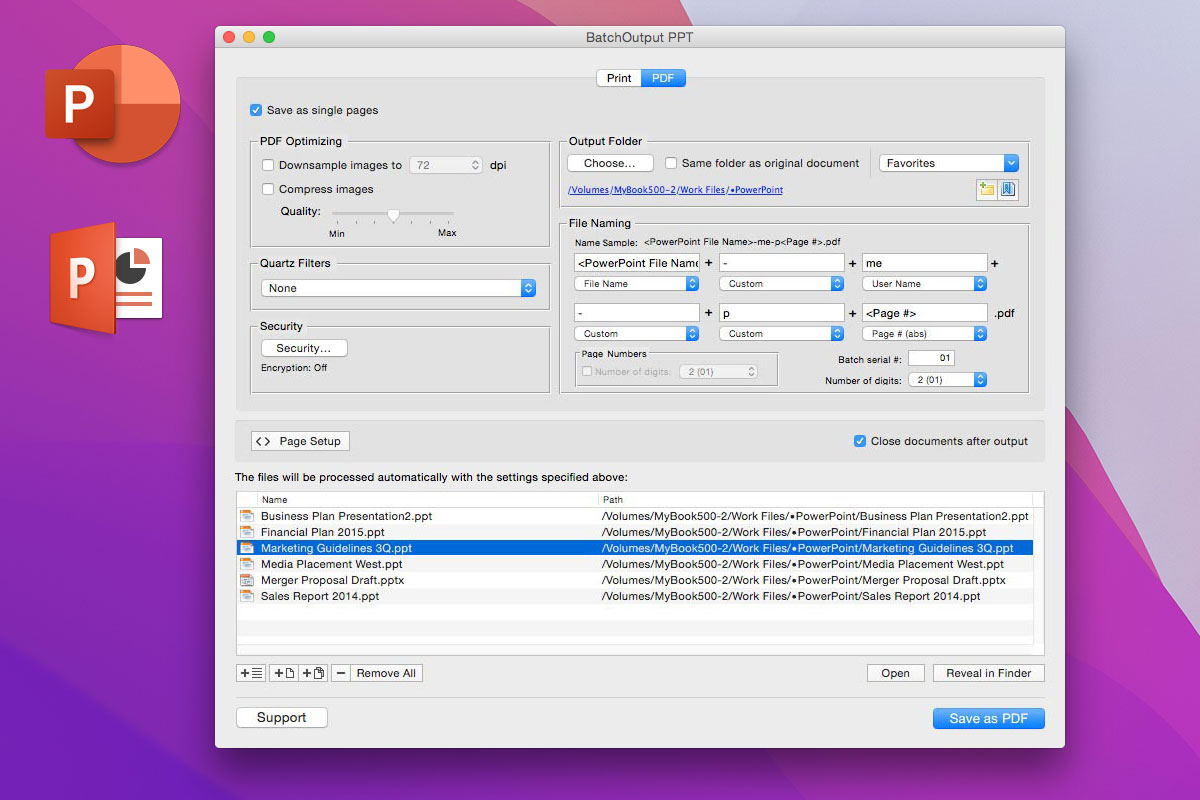Open the dpi value combo box
1200x800 pixels.
(x=446, y=165)
